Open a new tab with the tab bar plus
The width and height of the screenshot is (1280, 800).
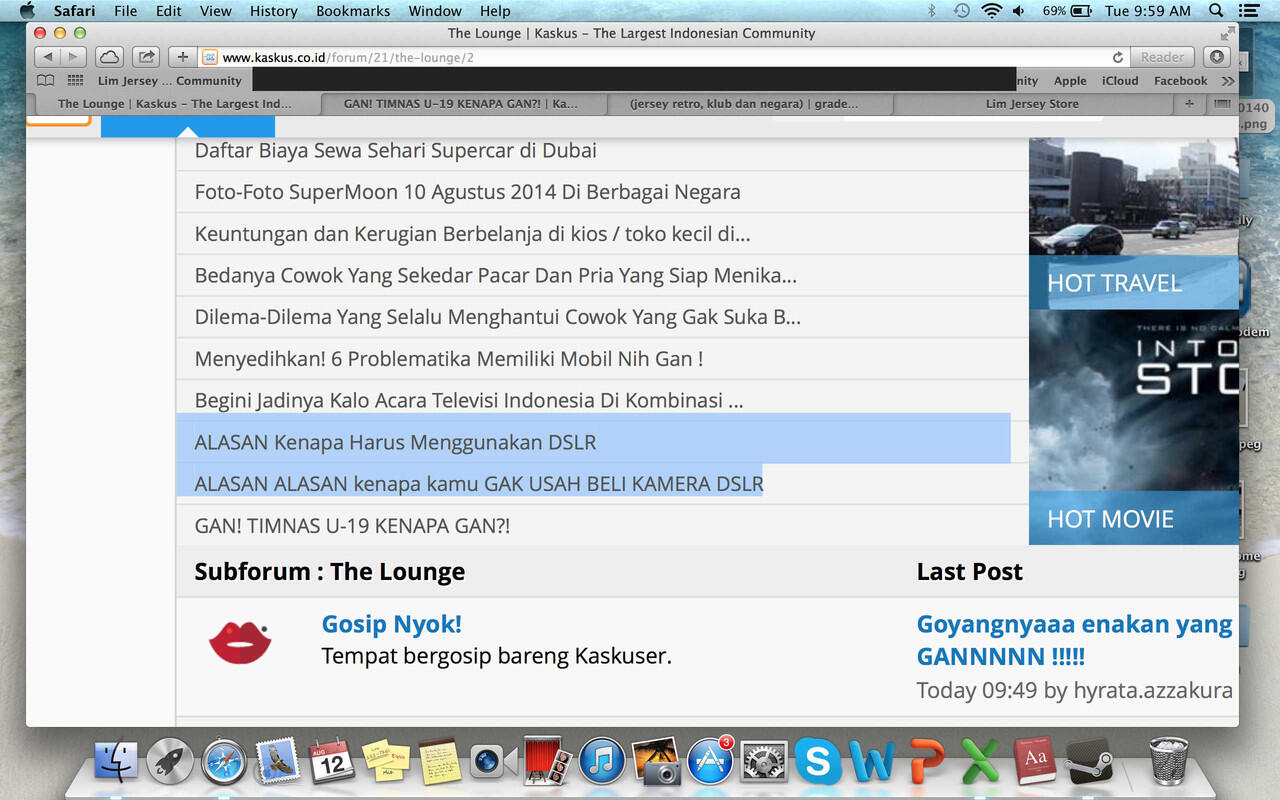pos(1189,104)
